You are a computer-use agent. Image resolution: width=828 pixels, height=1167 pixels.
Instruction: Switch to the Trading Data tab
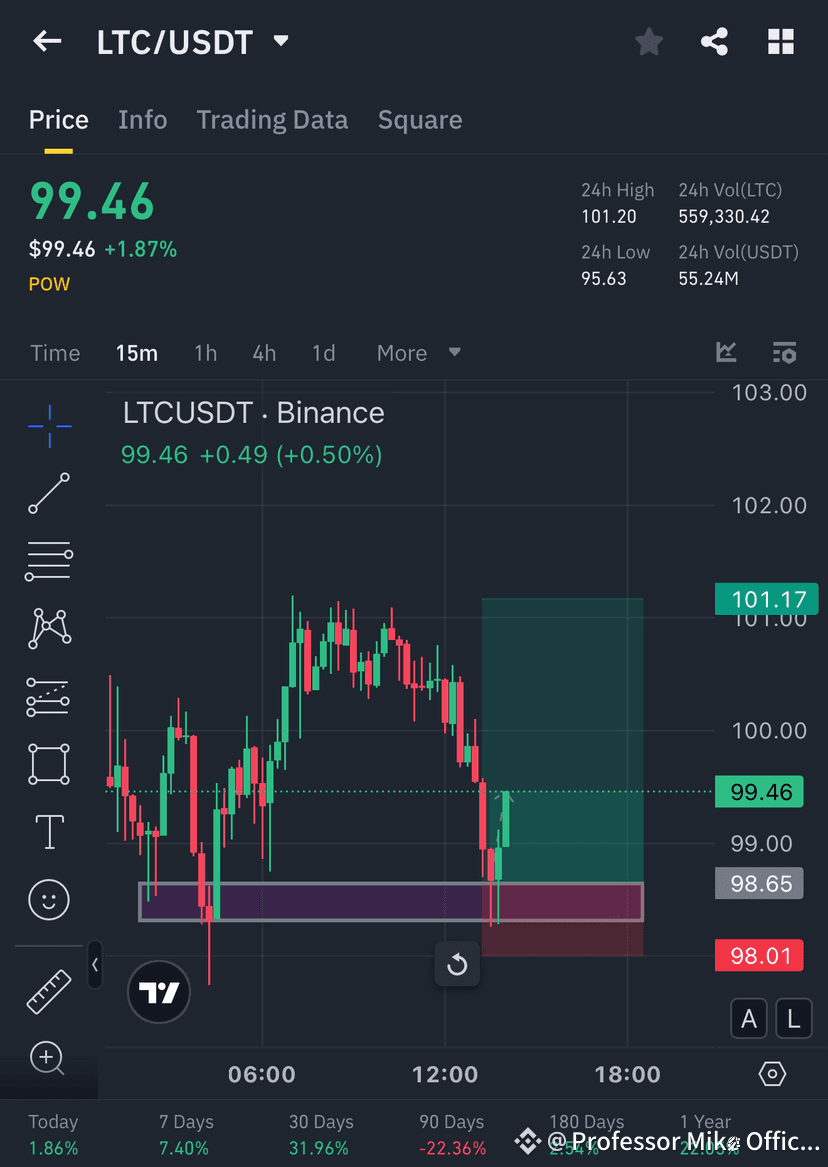272,119
